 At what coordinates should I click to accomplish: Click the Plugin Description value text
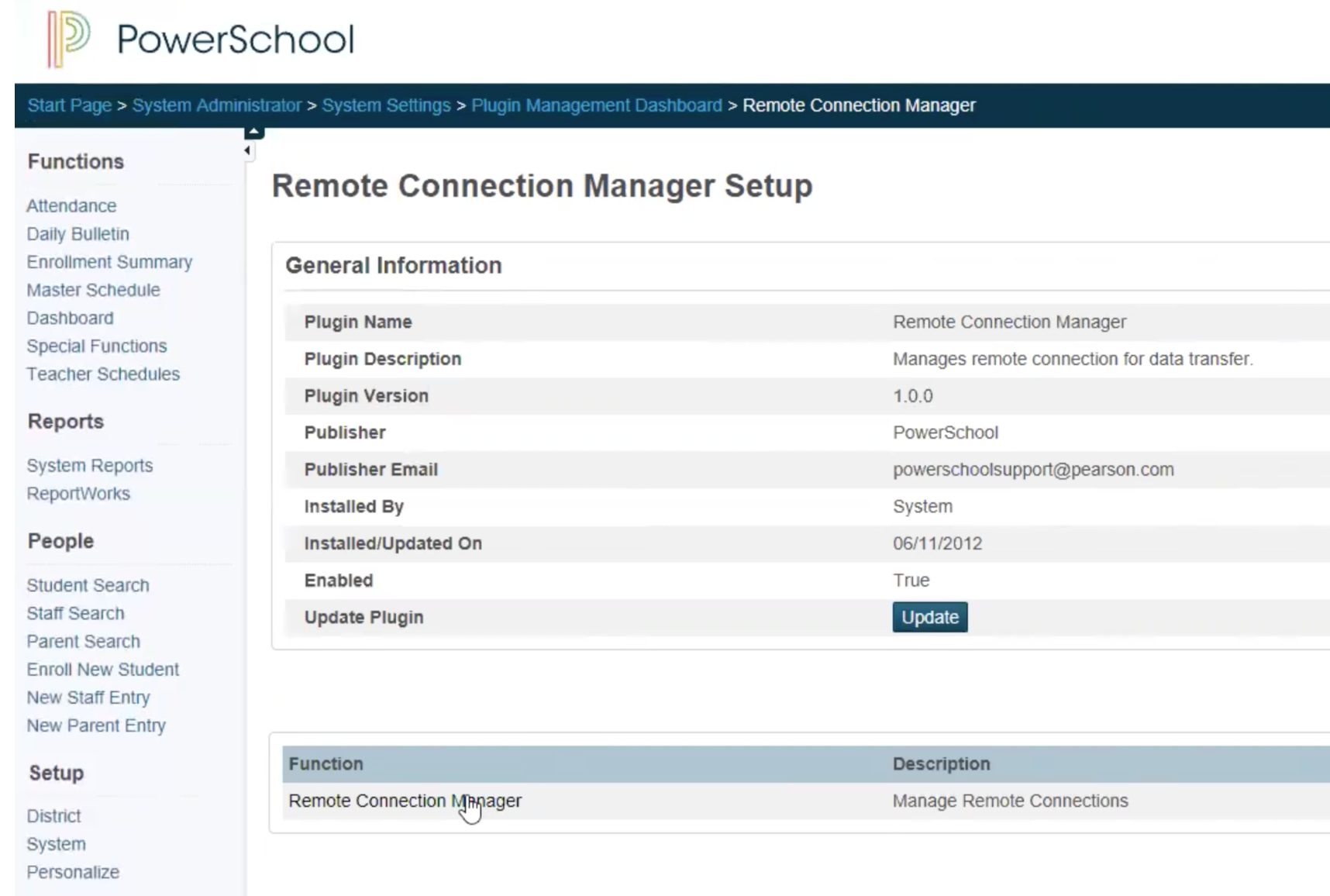(1073, 359)
